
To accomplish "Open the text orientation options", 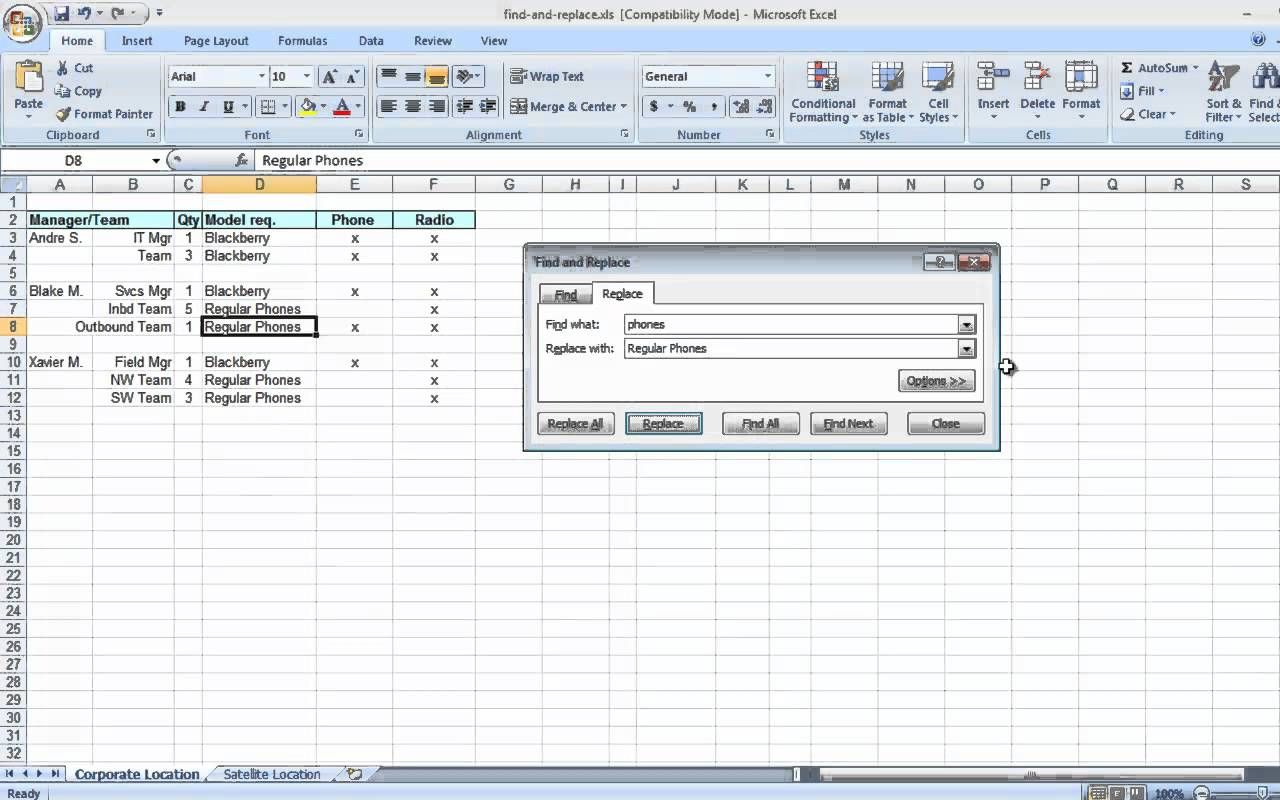I will pyautogui.click(x=467, y=76).
